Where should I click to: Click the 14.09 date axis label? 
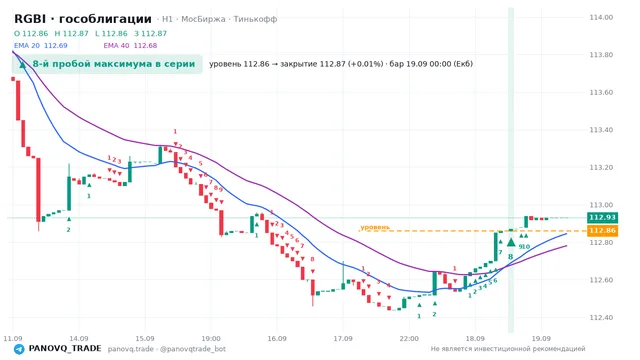79,338
